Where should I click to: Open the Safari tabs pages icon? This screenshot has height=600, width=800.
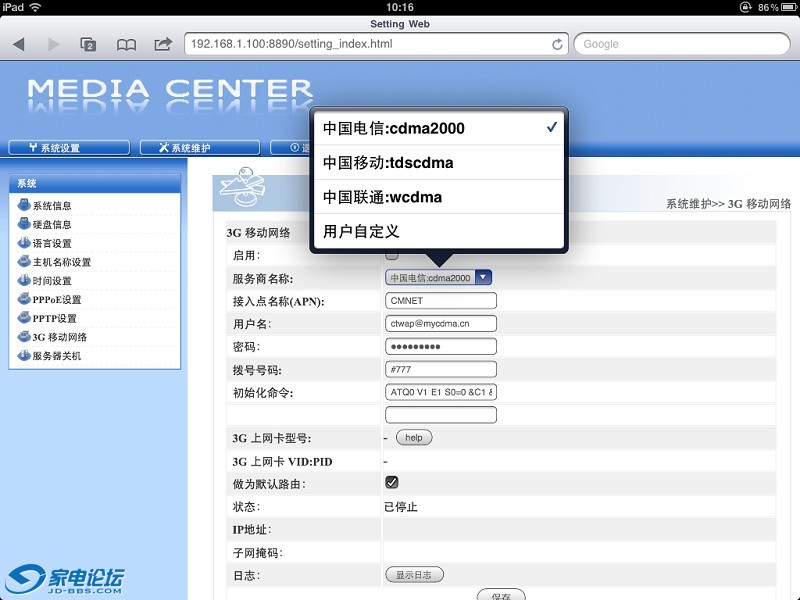pos(88,44)
